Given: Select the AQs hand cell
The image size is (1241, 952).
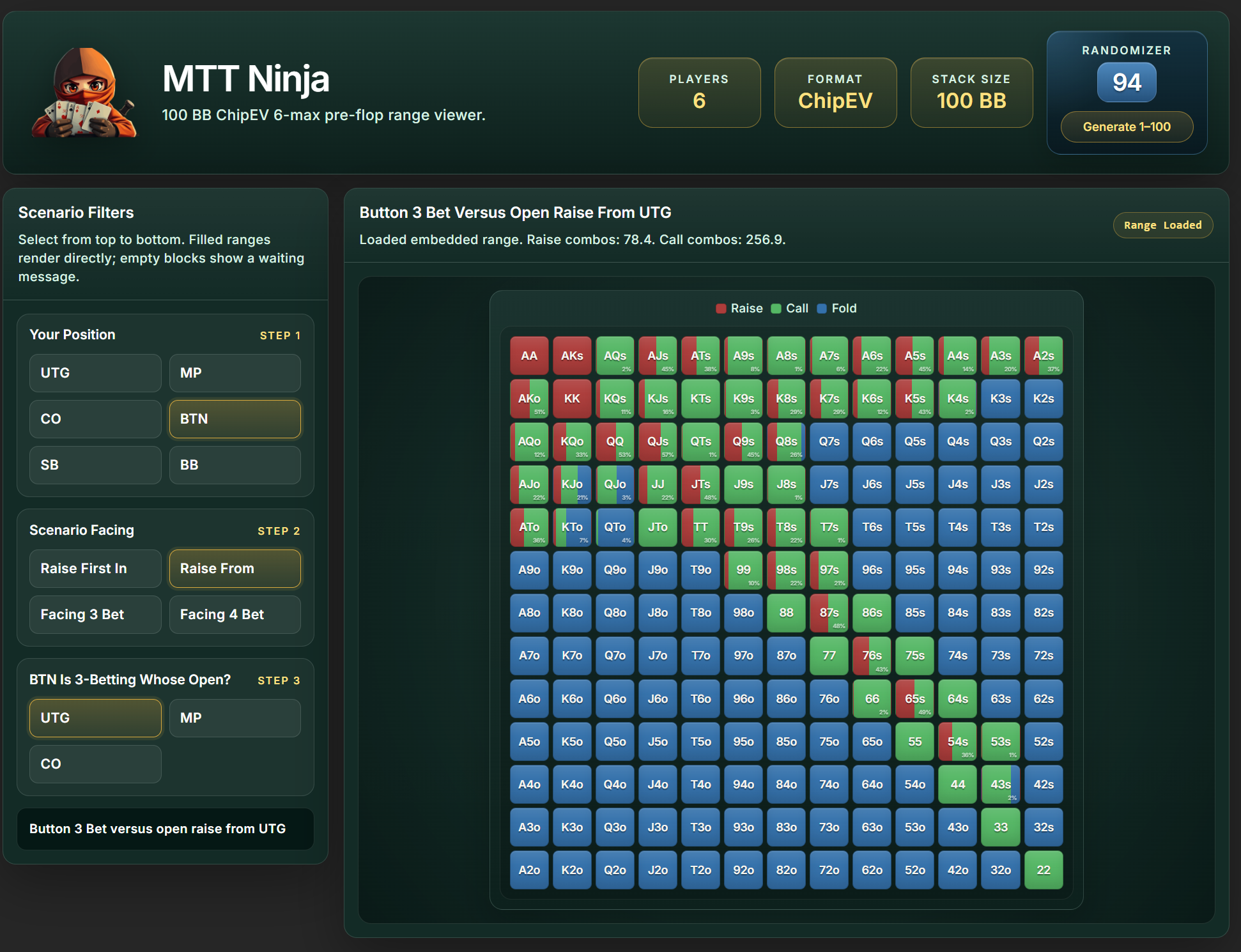Looking at the screenshot, I should pos(615,356).
